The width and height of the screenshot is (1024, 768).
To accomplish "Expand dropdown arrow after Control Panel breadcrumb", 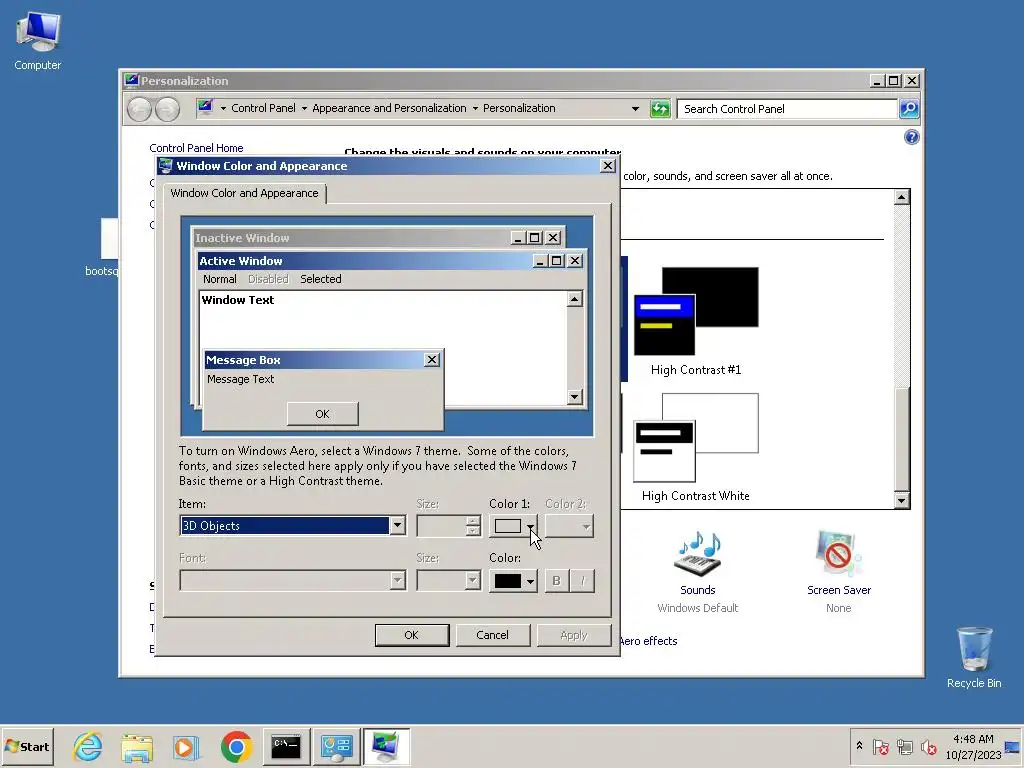I will (304, 109).
